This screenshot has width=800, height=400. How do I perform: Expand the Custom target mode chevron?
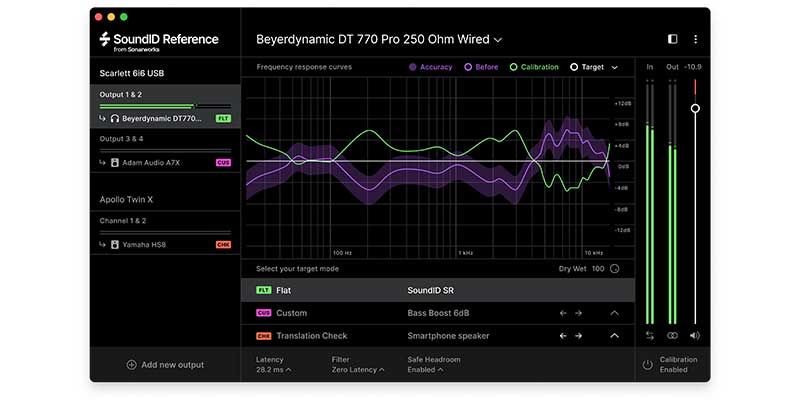tap(614, 313)
